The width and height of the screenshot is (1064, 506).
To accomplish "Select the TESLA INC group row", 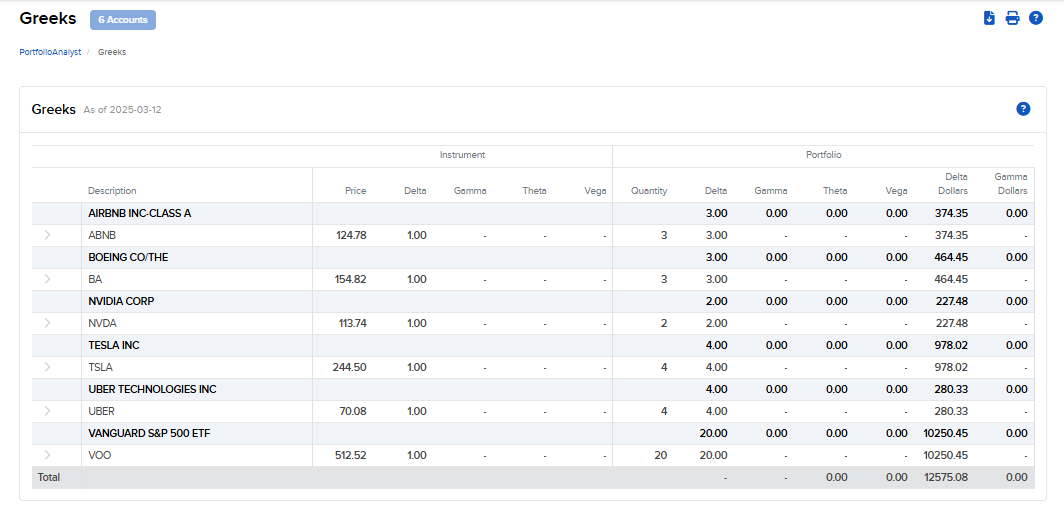I will coord(114,345).
